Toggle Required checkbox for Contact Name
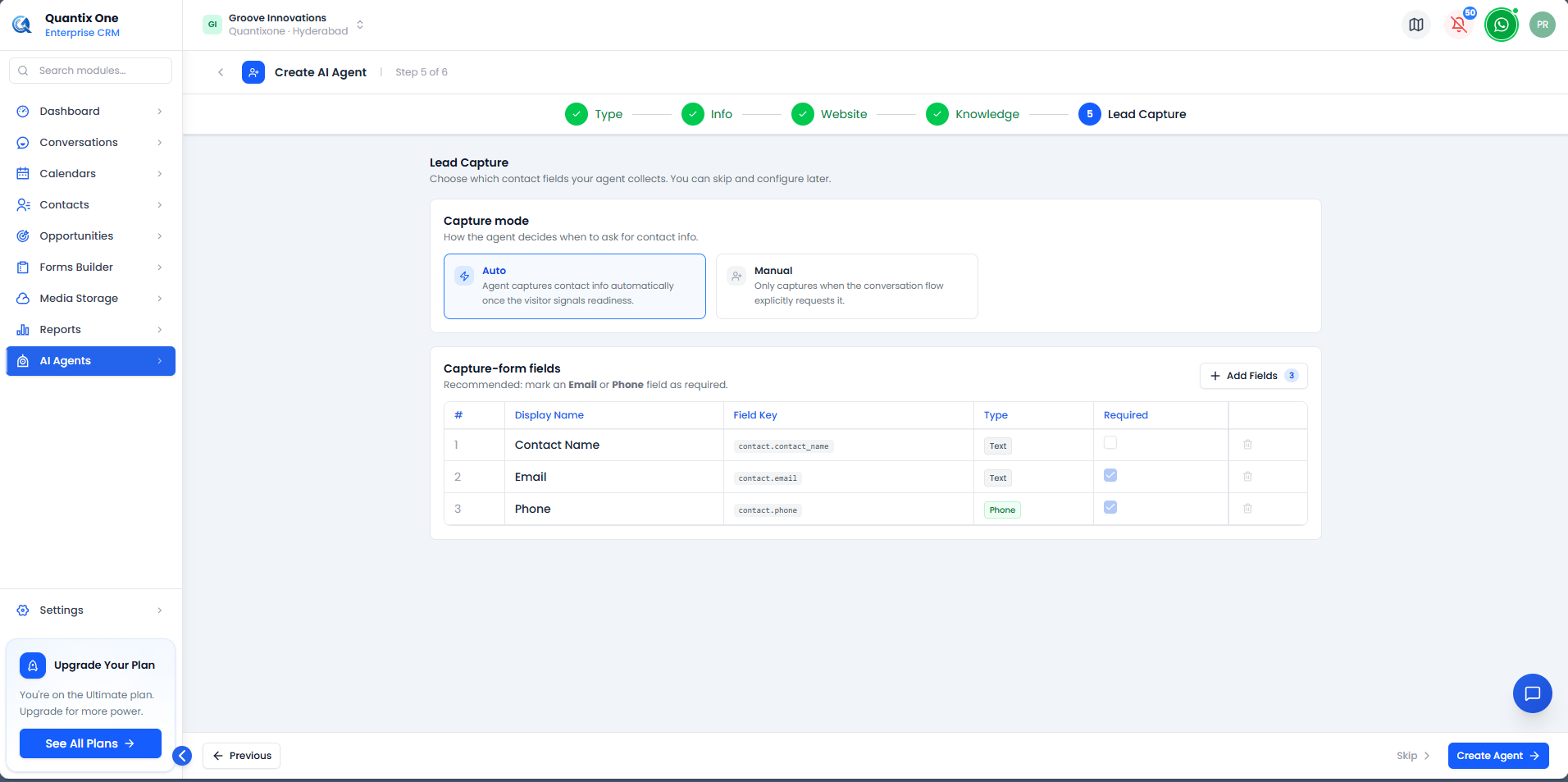Viewport: 1568px width, 782px height. 1110,443
